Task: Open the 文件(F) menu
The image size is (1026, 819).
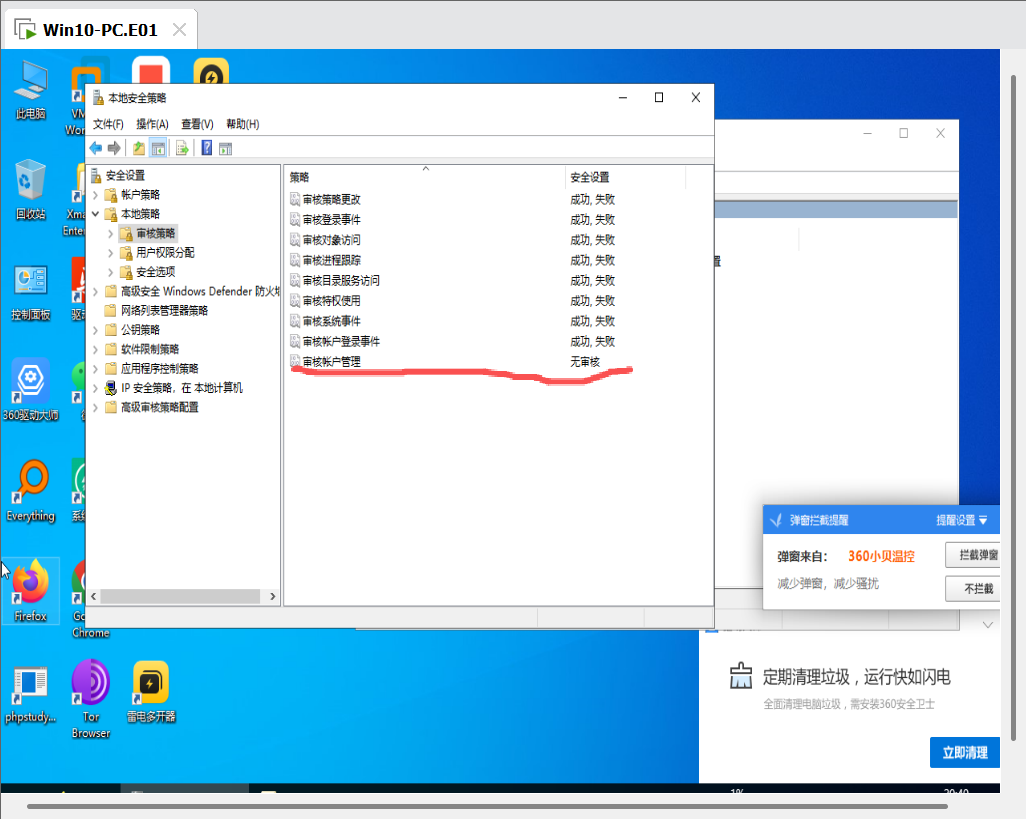Action: click(x=108, y=124)
